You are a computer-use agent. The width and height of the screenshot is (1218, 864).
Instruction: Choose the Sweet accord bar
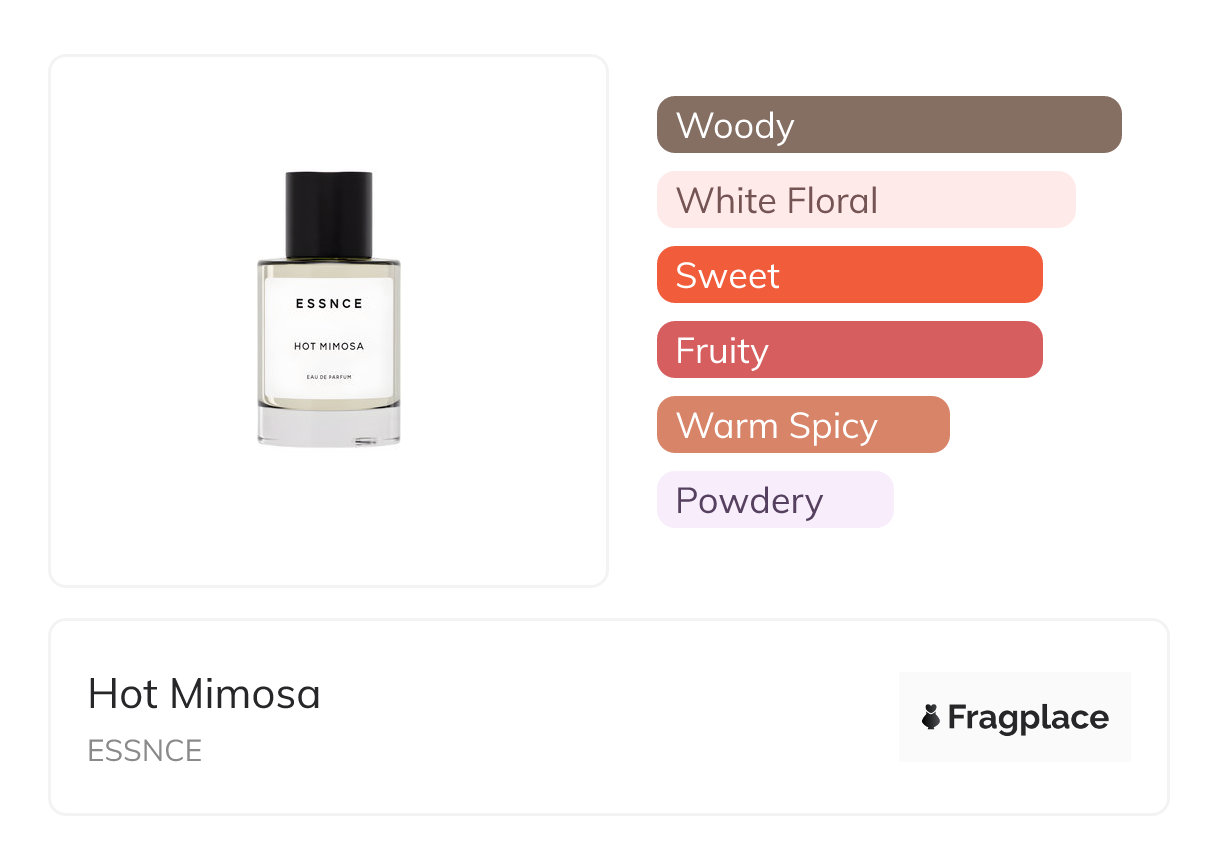849,275
